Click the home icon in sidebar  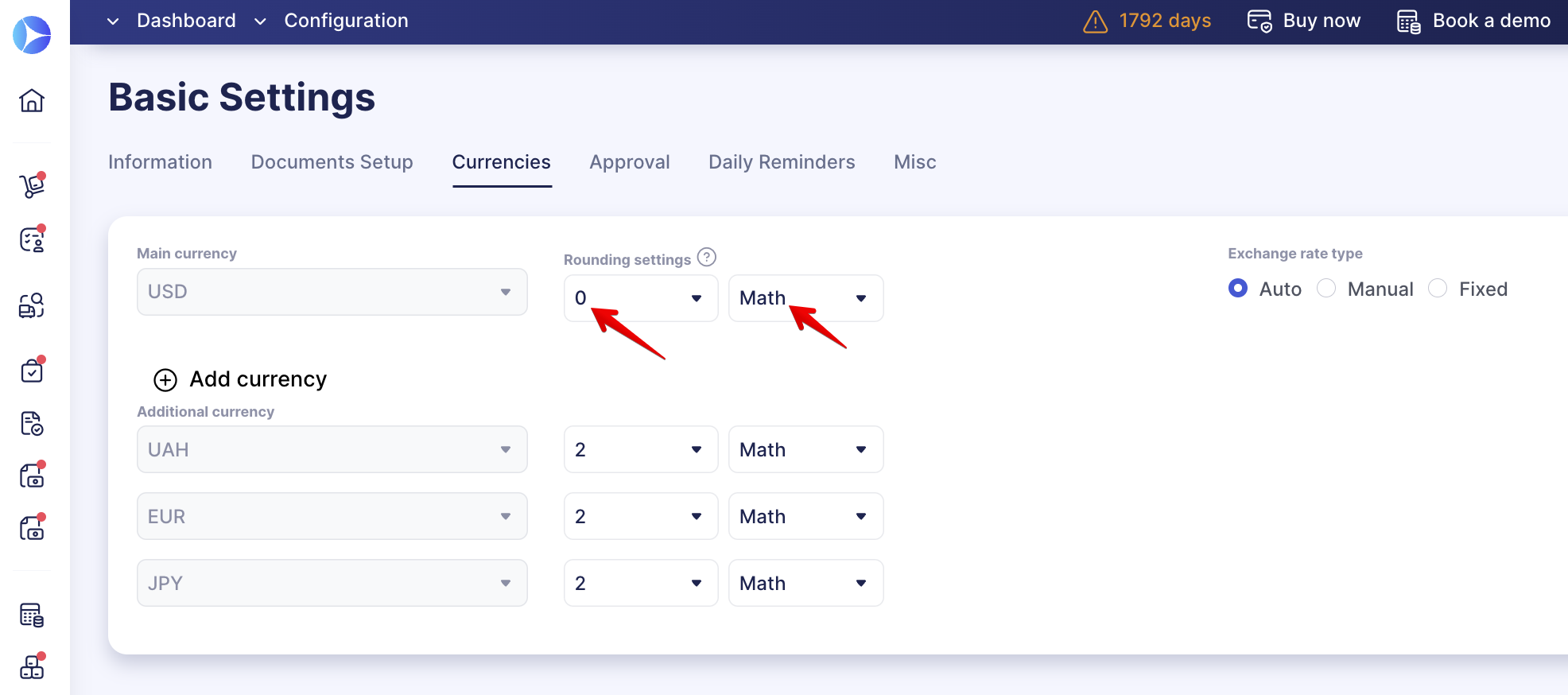tap(32, 101)
